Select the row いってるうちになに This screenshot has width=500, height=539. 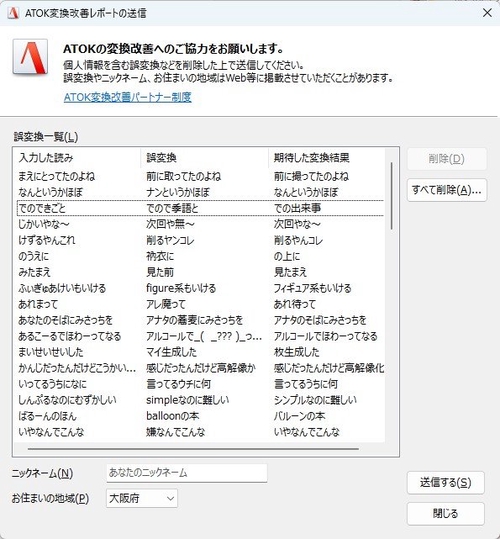(200, 384)
